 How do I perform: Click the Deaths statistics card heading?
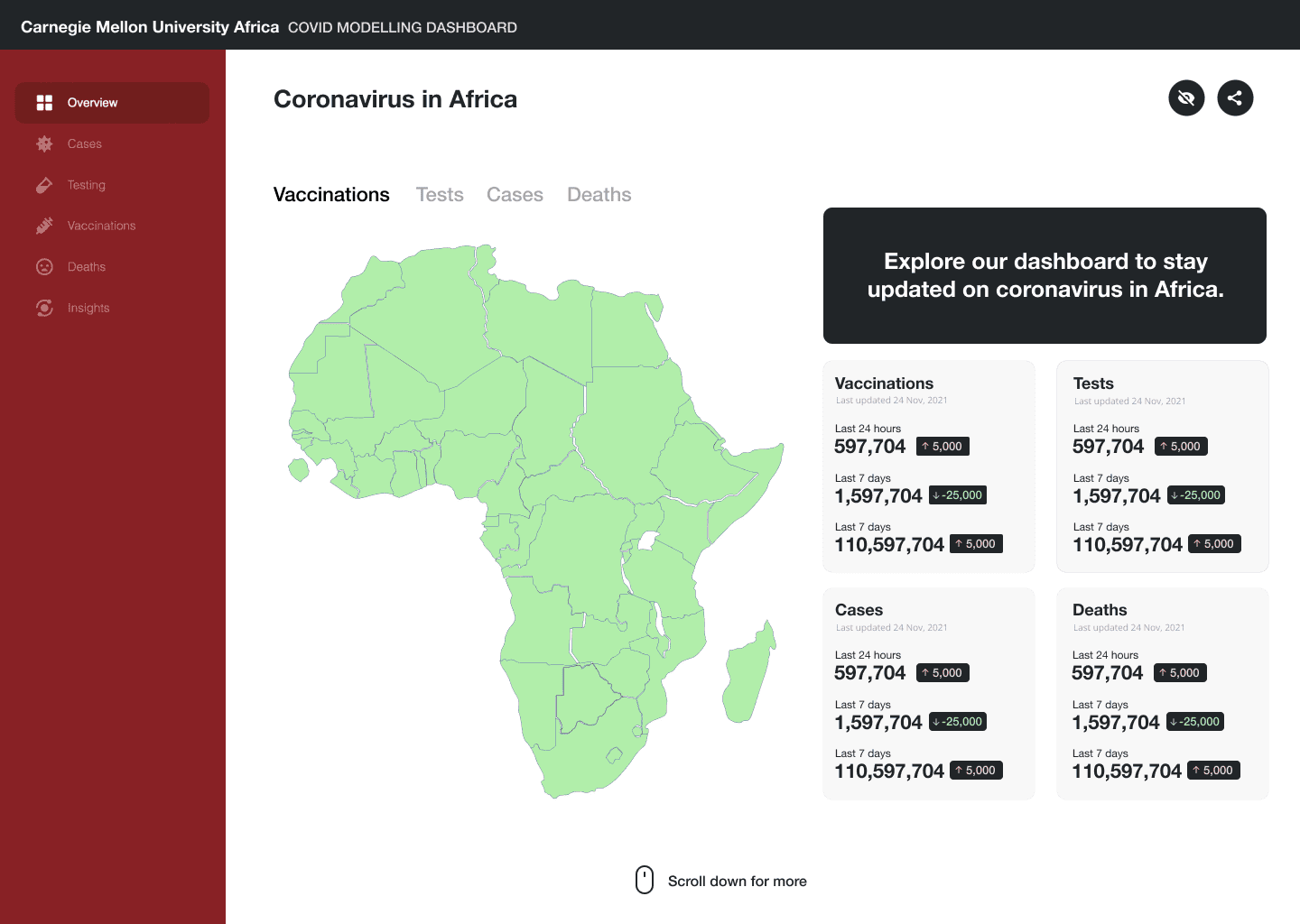point(1100,610)
